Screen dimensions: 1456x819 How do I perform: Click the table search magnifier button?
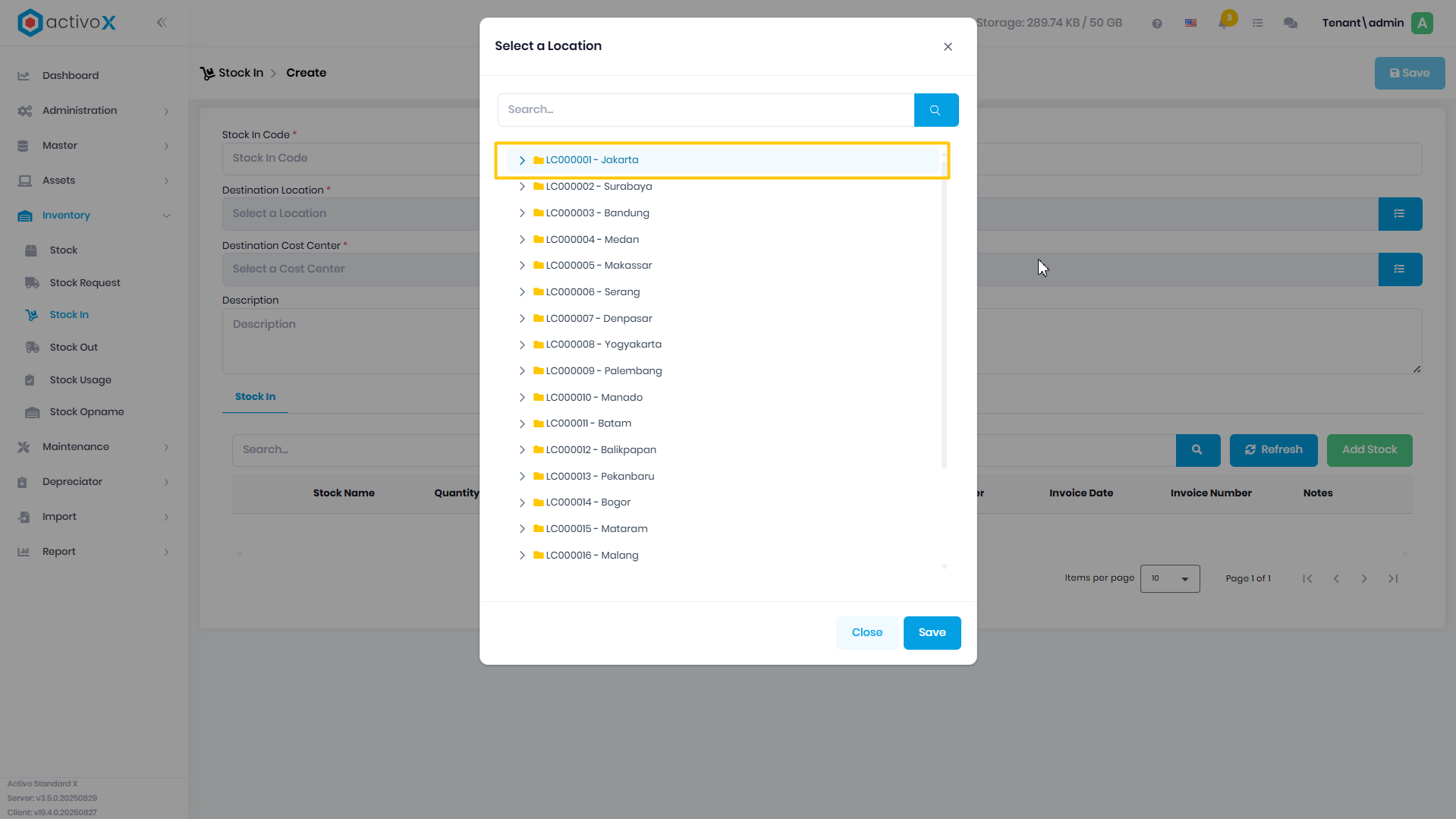1197,450
